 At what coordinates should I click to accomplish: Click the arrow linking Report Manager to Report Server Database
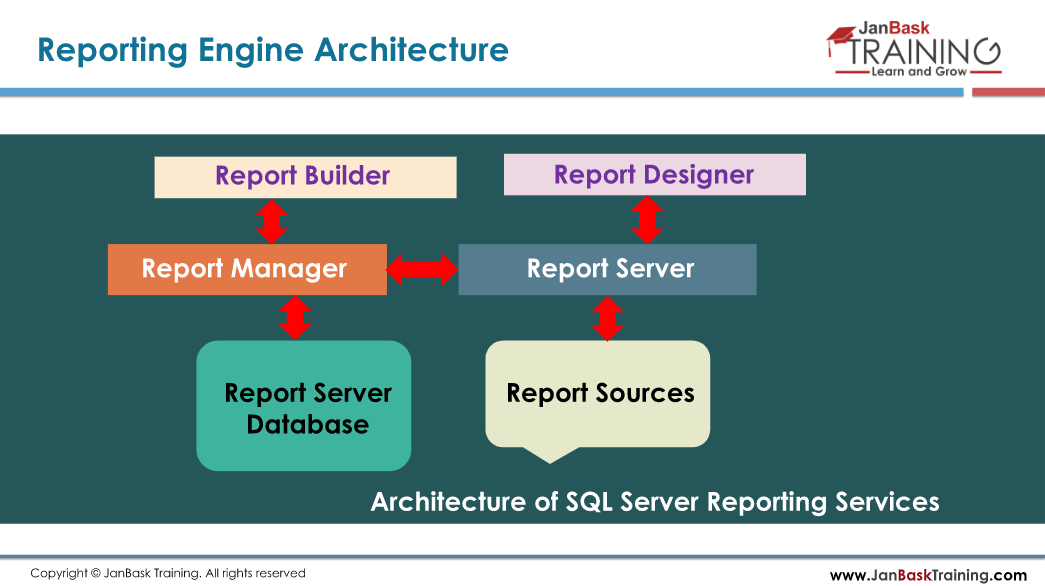296,317
